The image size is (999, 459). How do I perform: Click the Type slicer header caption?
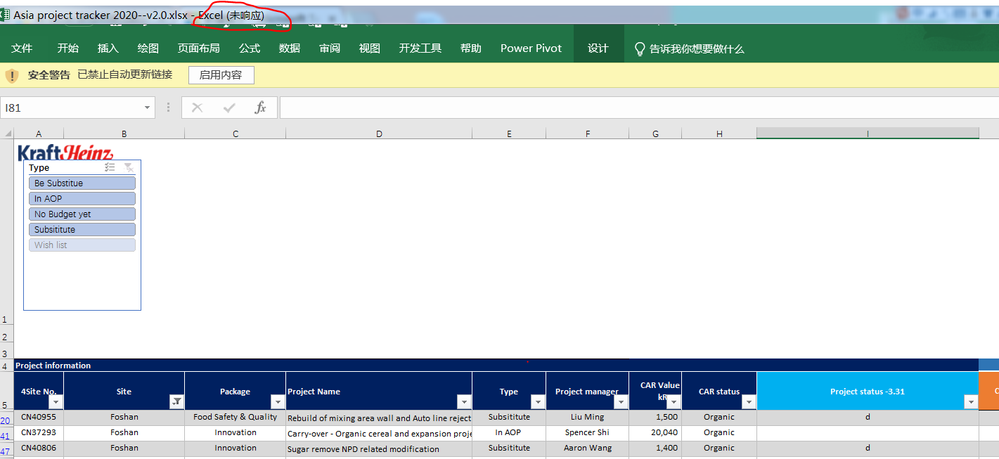click(40, 168)
